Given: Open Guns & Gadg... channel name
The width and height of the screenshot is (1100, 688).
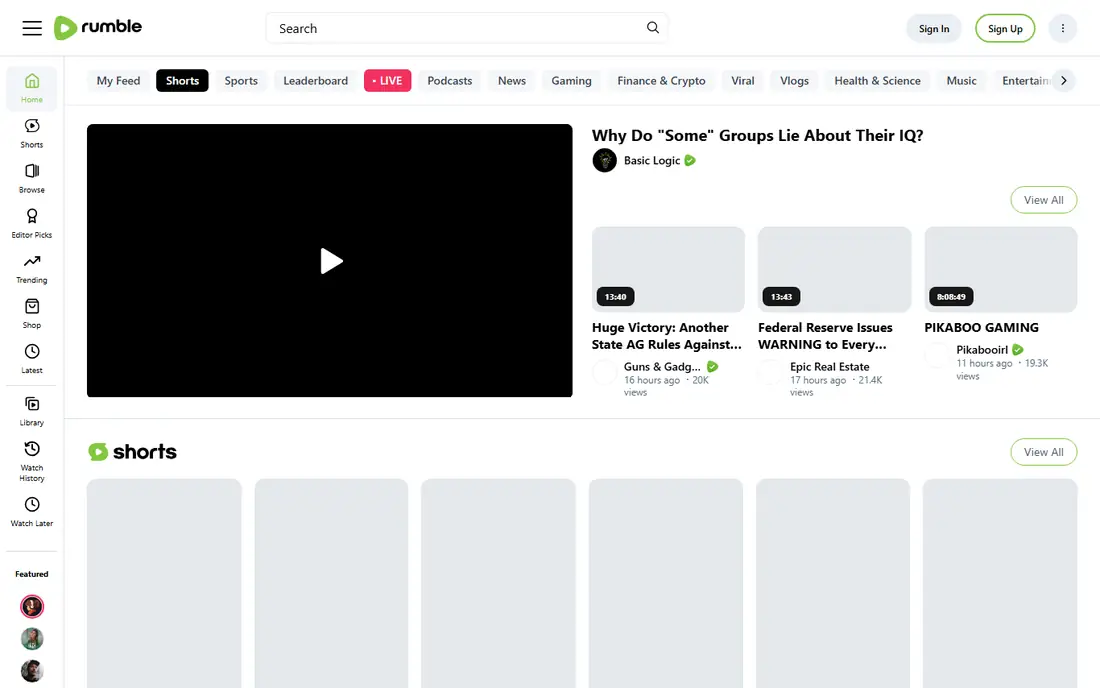Looking at the screenshot, I should (662, 367).
